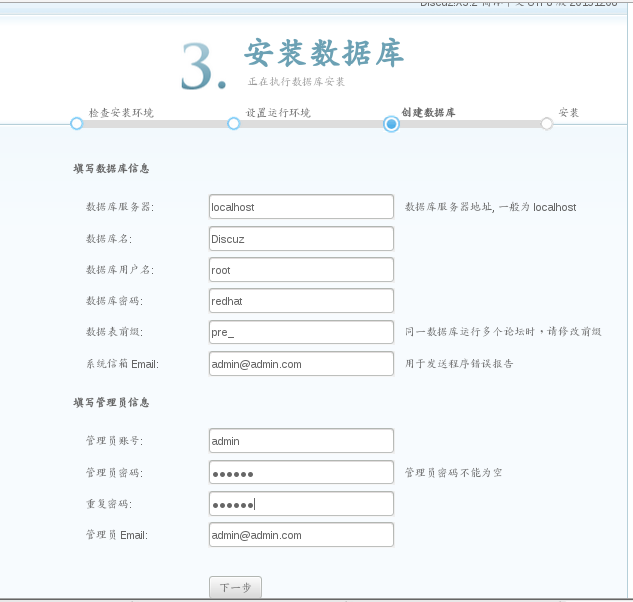Click the 重复密码 password field
This screenshot has width=633, height=602.
[x=301, y=503]
